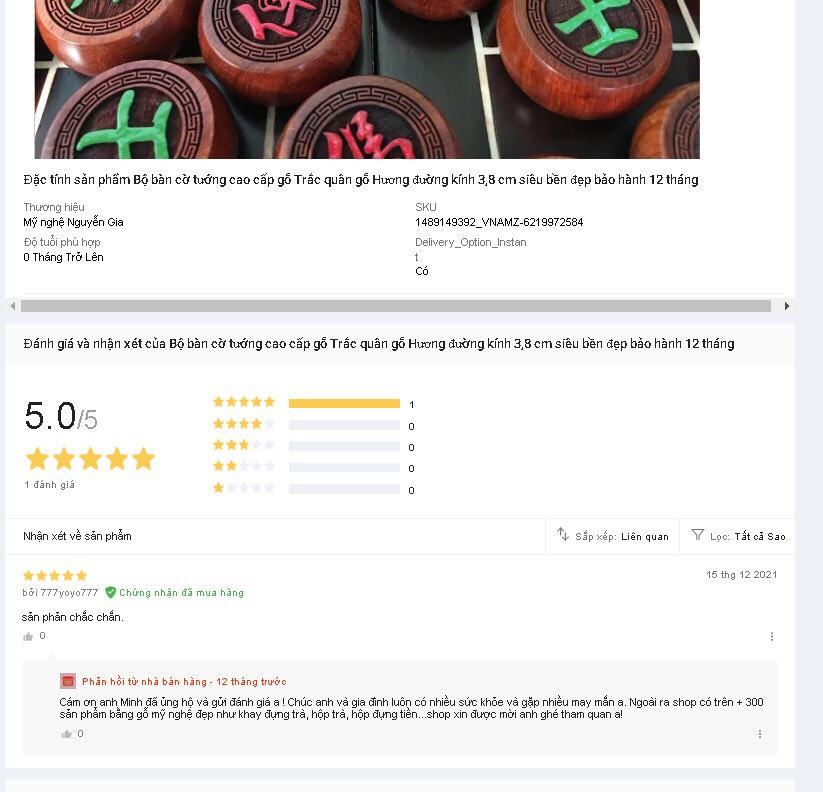Click the Chinese chess product image
The image size is (823, 792).
[367, 79]
